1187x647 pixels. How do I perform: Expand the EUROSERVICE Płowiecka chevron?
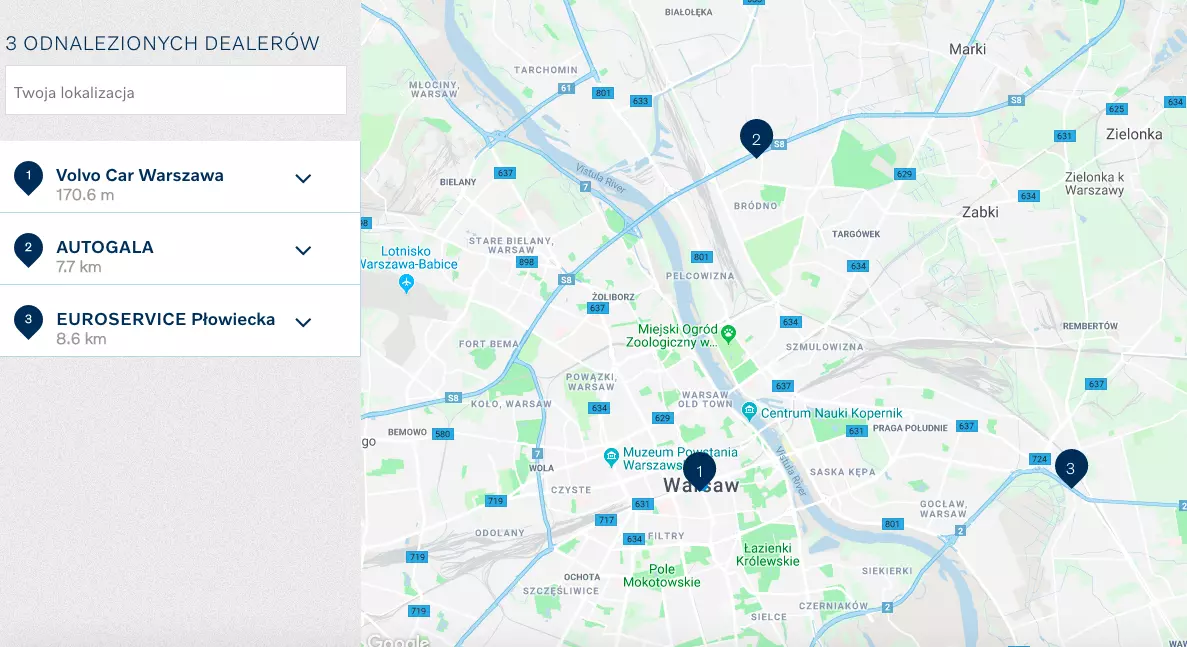click(x=304, y=322)
